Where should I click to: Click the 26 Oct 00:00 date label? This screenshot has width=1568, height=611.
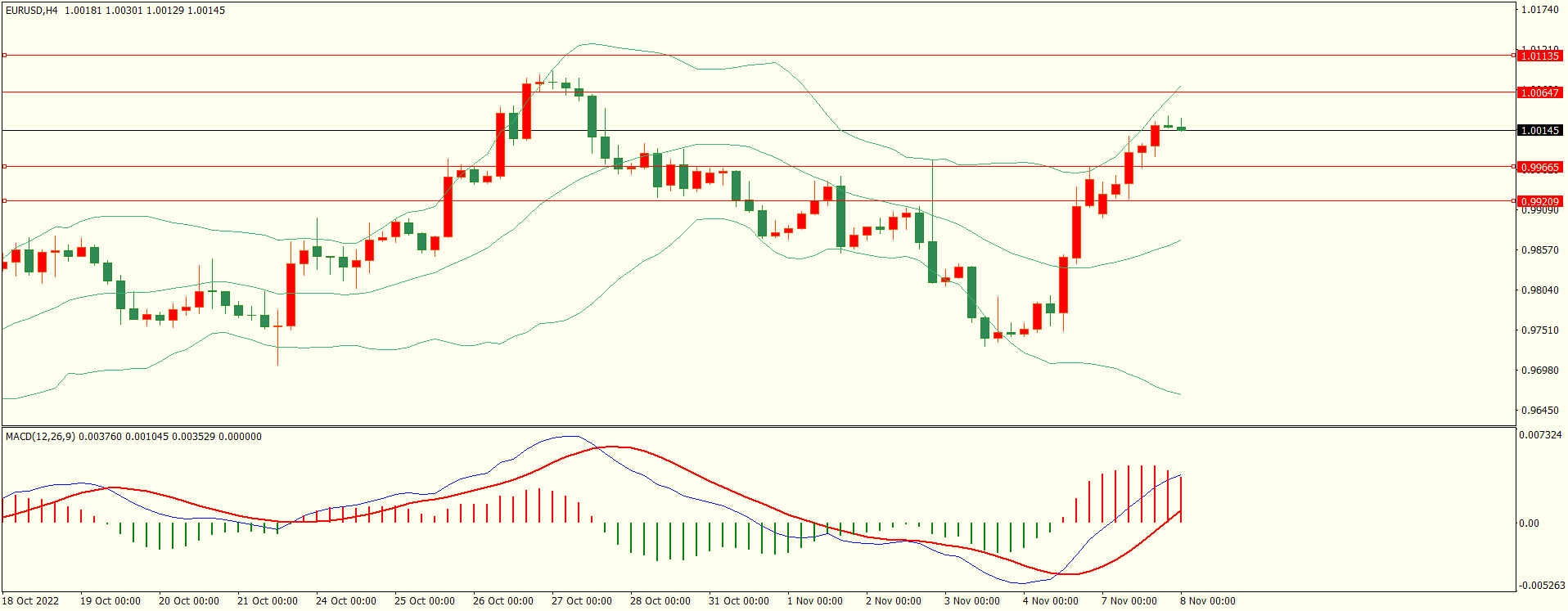pos(503,601)
